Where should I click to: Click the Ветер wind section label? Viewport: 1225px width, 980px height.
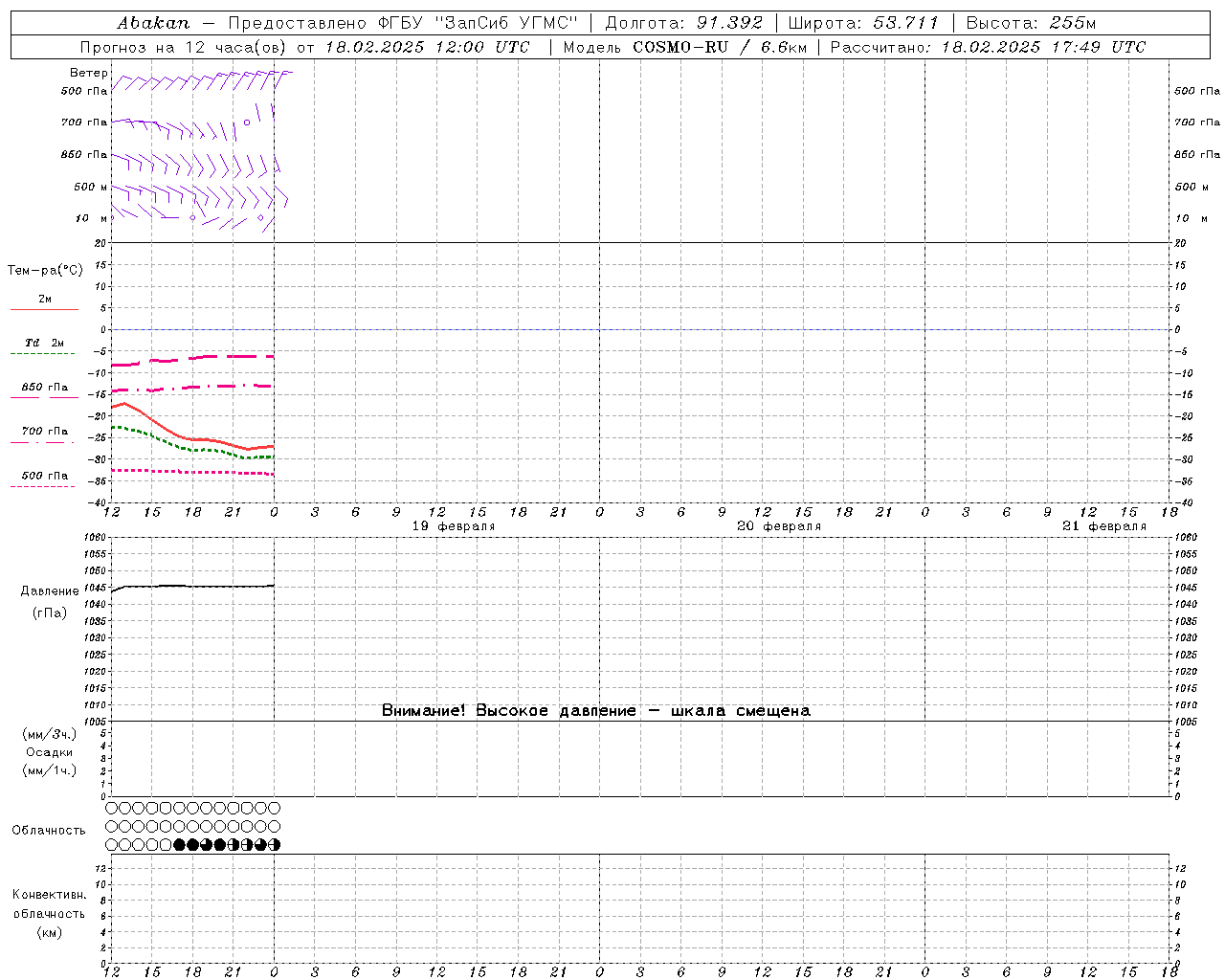coord(89,73)
